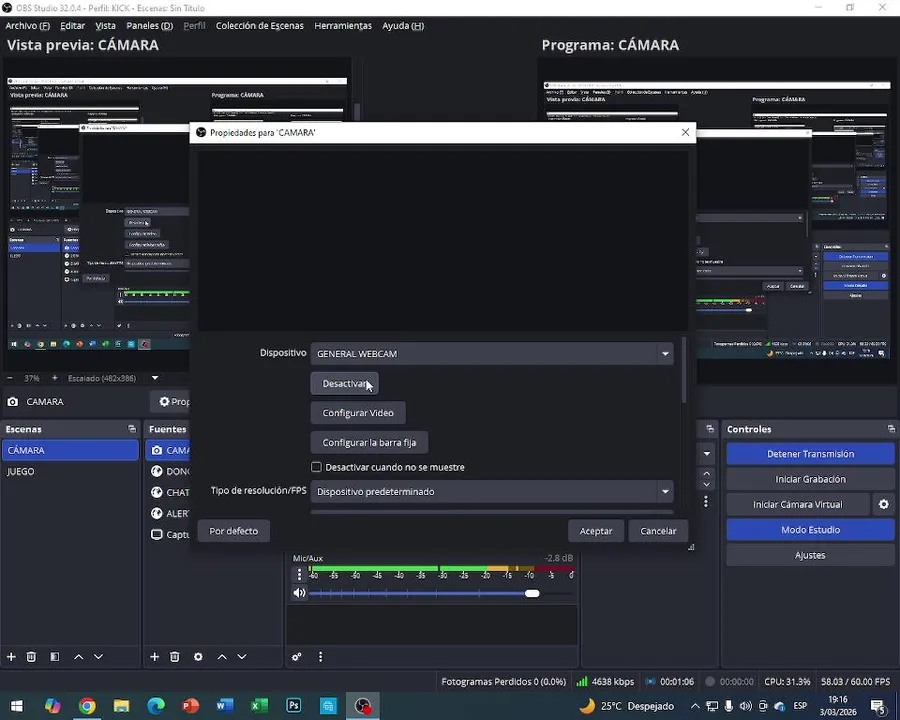Click Detener Transmisión button
The width and height of the screenshot is (900, 720).
pyautogui.click(x=810, y=454)
